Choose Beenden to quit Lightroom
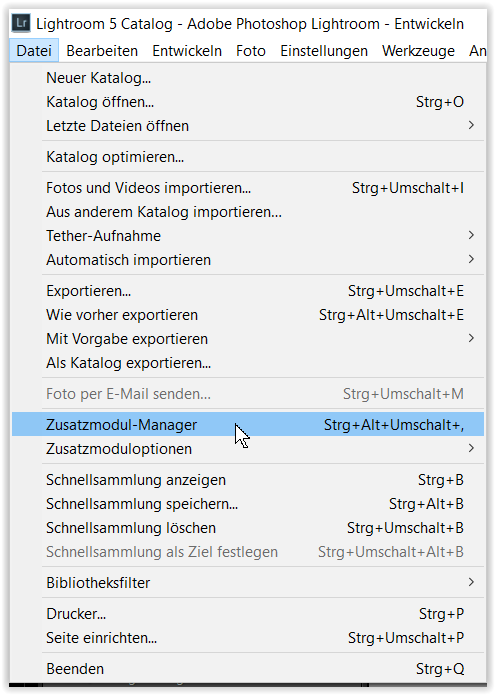The image size is (495, 695). (248, 668)
